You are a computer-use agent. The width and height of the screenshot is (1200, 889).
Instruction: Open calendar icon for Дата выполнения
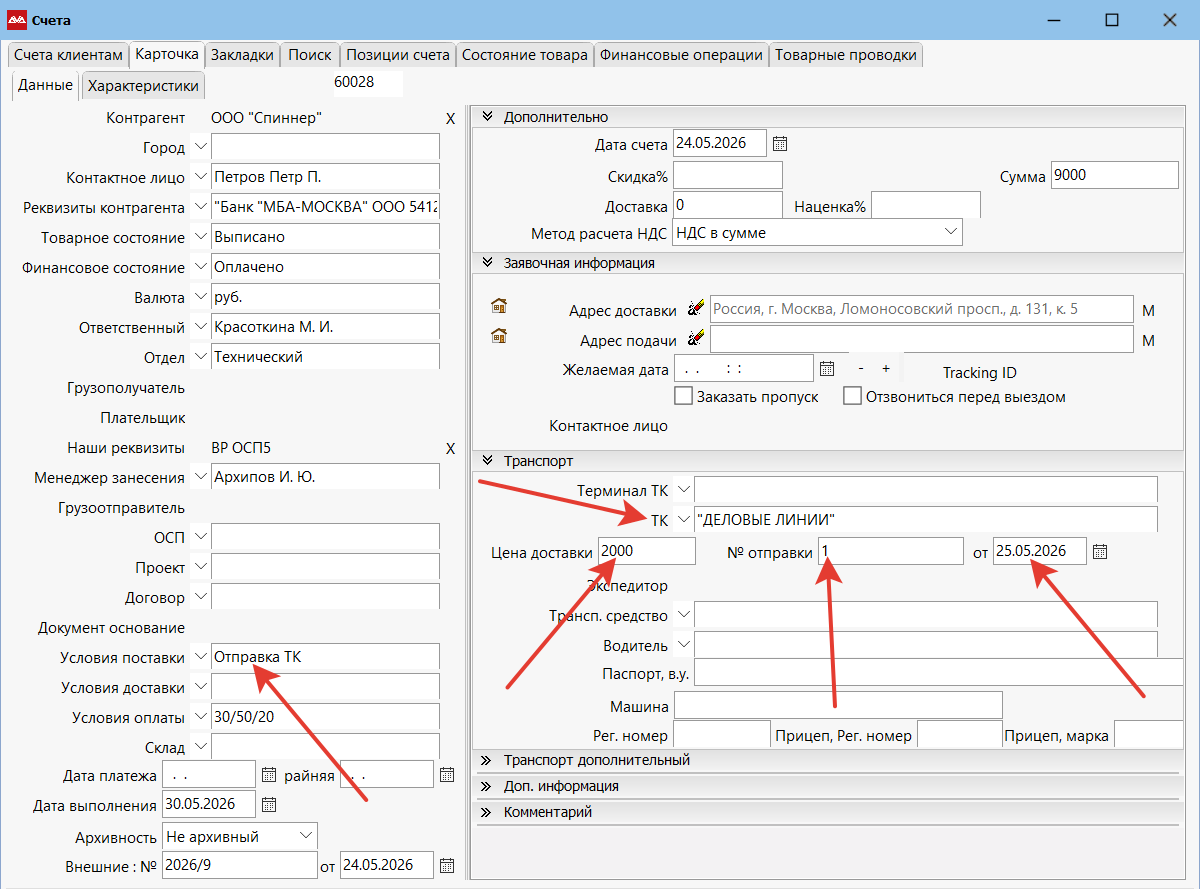(268, 804)
